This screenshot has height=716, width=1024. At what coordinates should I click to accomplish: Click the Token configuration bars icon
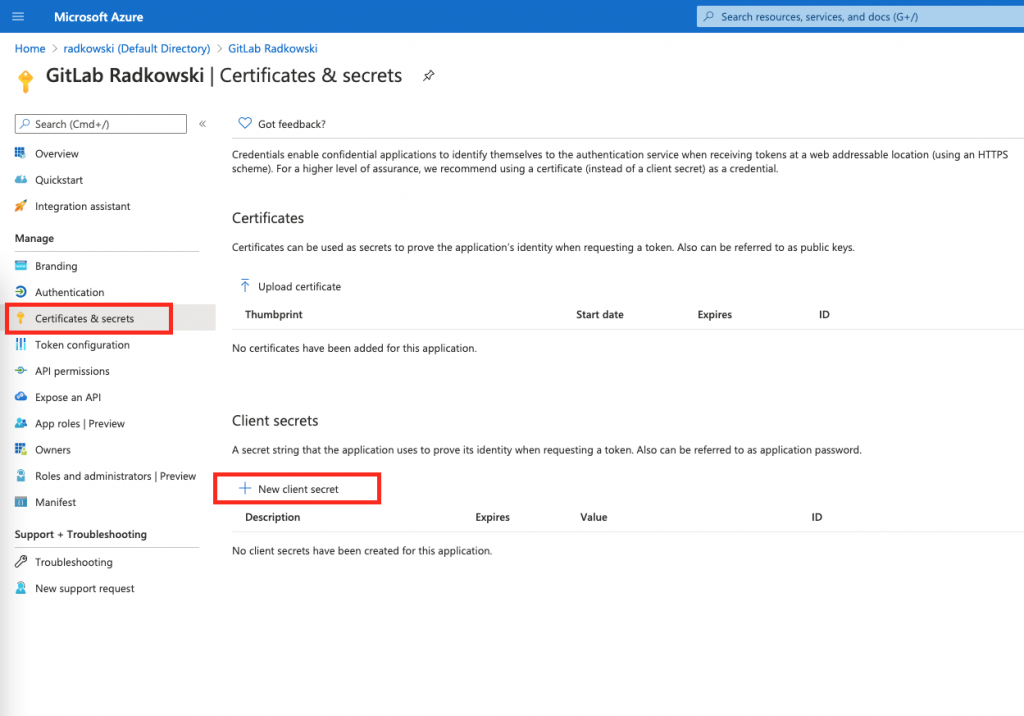21,344
